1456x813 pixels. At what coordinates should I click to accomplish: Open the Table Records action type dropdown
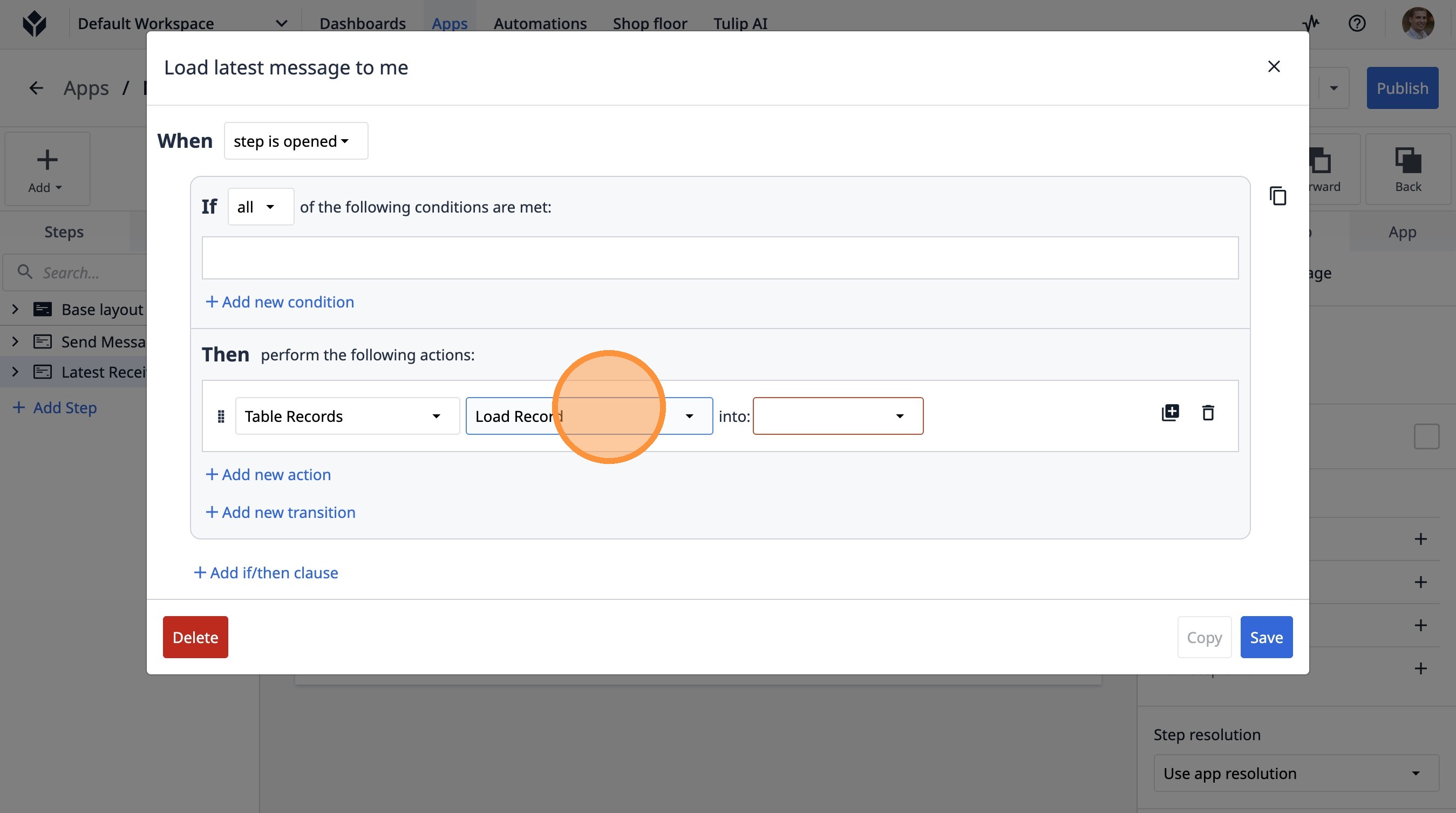tap(347, 416)
